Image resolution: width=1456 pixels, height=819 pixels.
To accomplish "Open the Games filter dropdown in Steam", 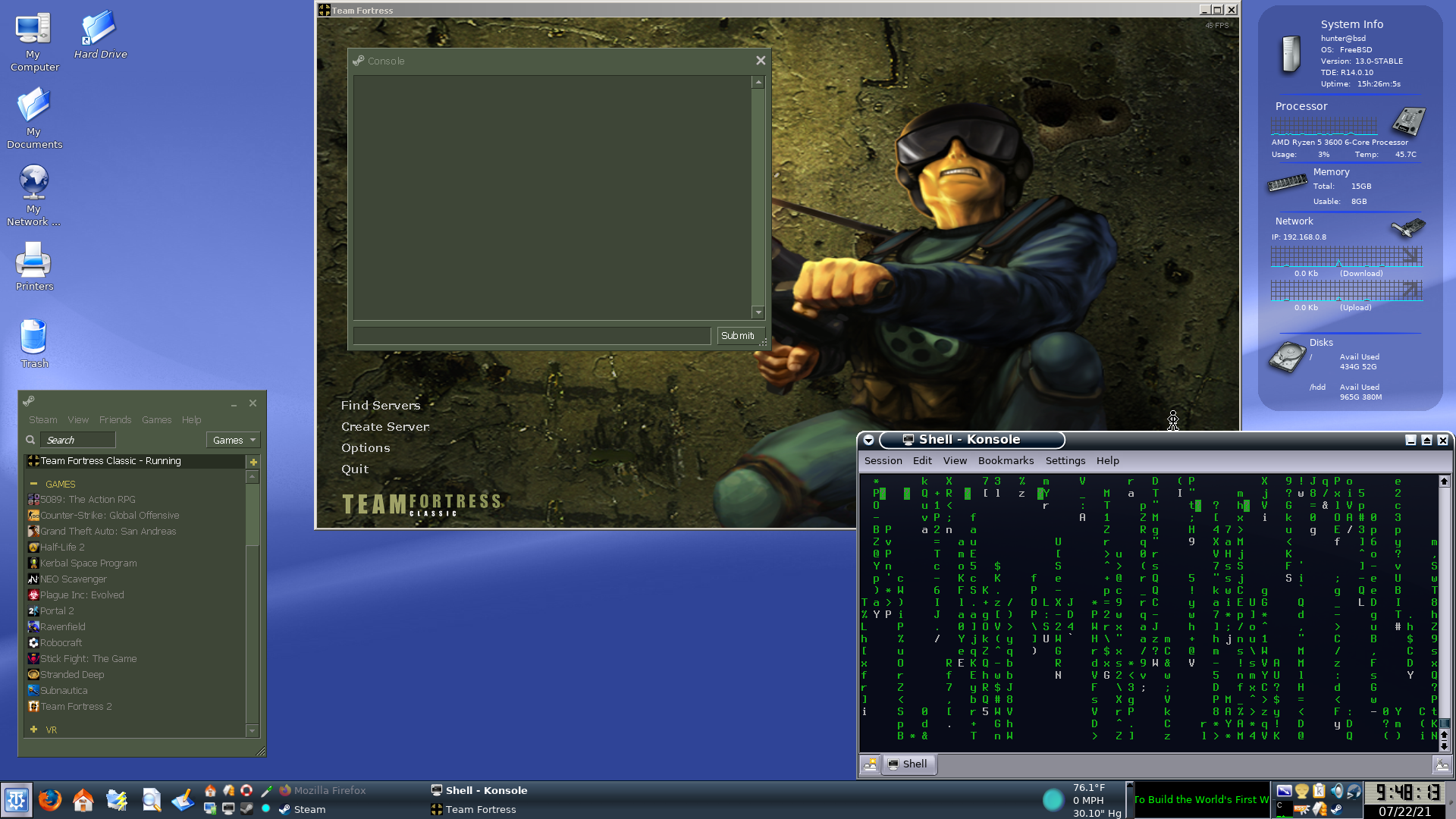I will [233, 441].
